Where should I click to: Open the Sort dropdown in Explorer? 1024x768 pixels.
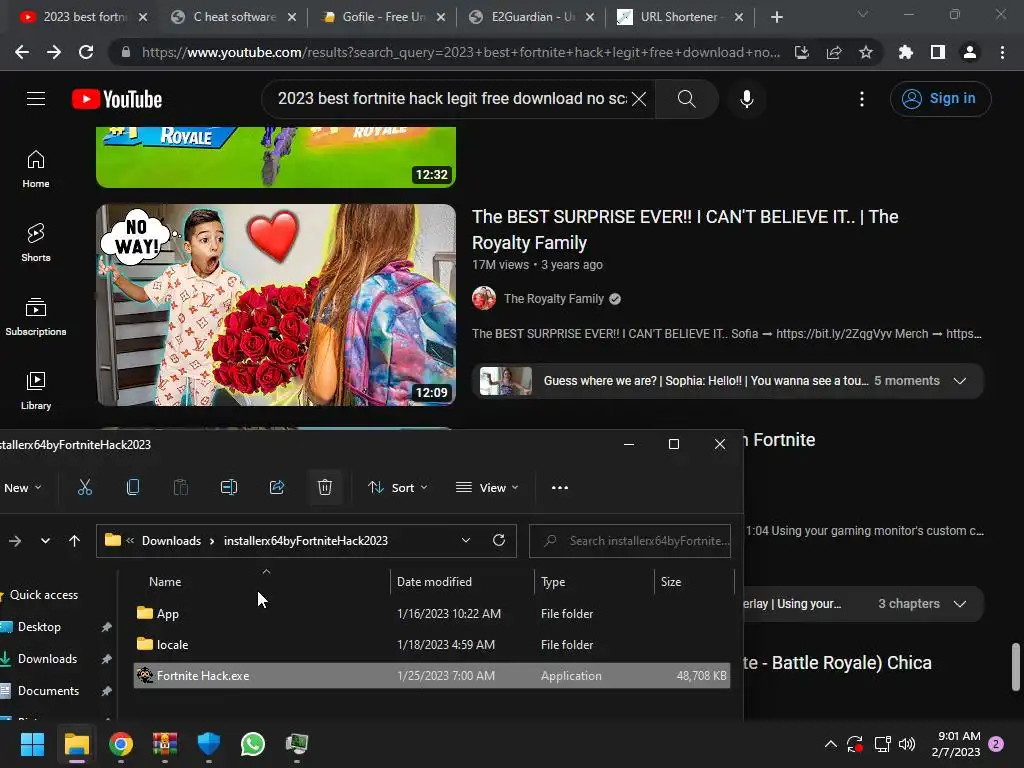coord(397,488)
